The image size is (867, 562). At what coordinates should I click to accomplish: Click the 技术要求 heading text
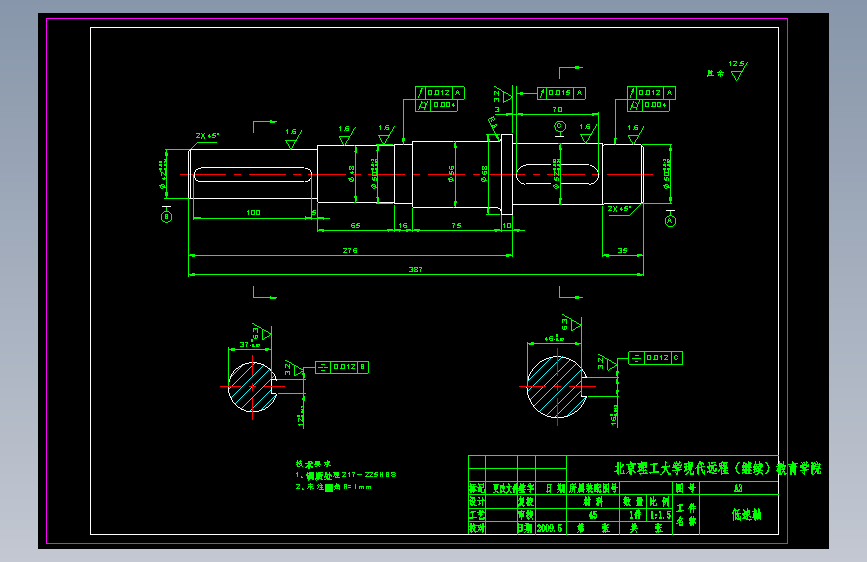[x=313, y=464]
